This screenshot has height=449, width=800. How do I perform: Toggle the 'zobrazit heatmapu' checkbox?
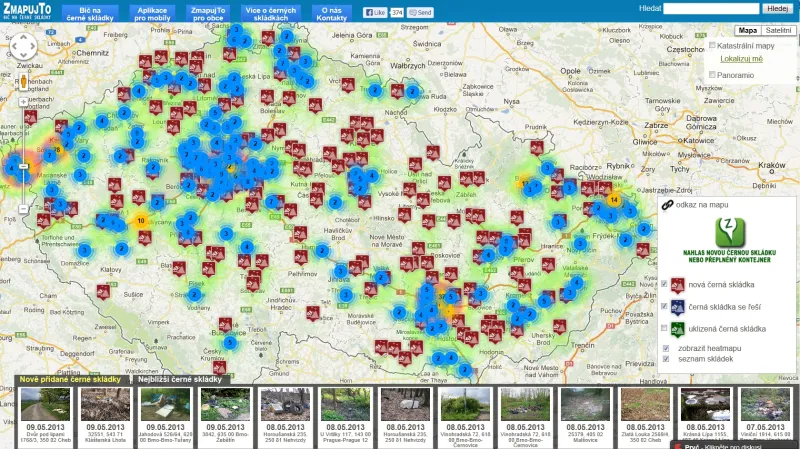pos(666,347)
